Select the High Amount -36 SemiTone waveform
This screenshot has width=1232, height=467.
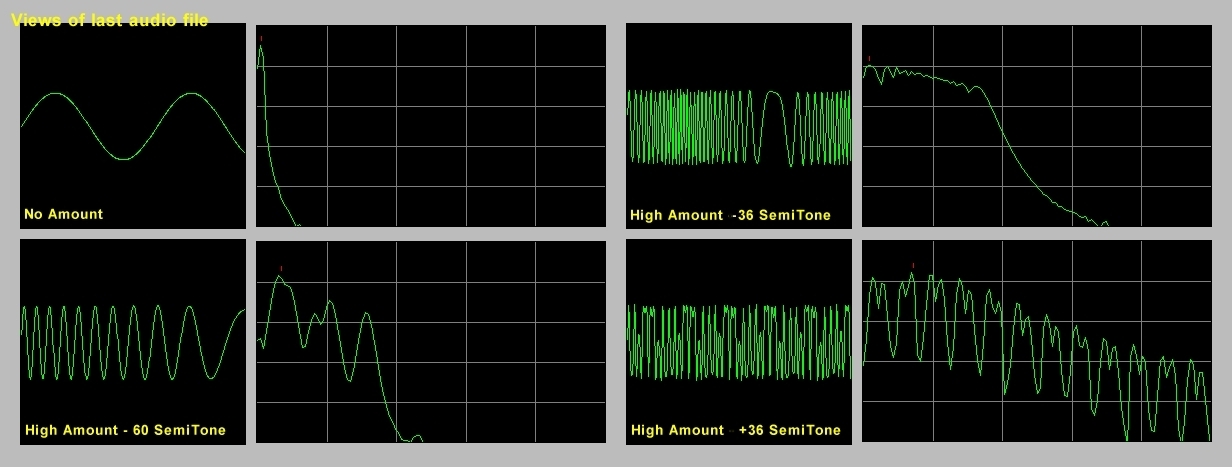[x=738, y=126]
